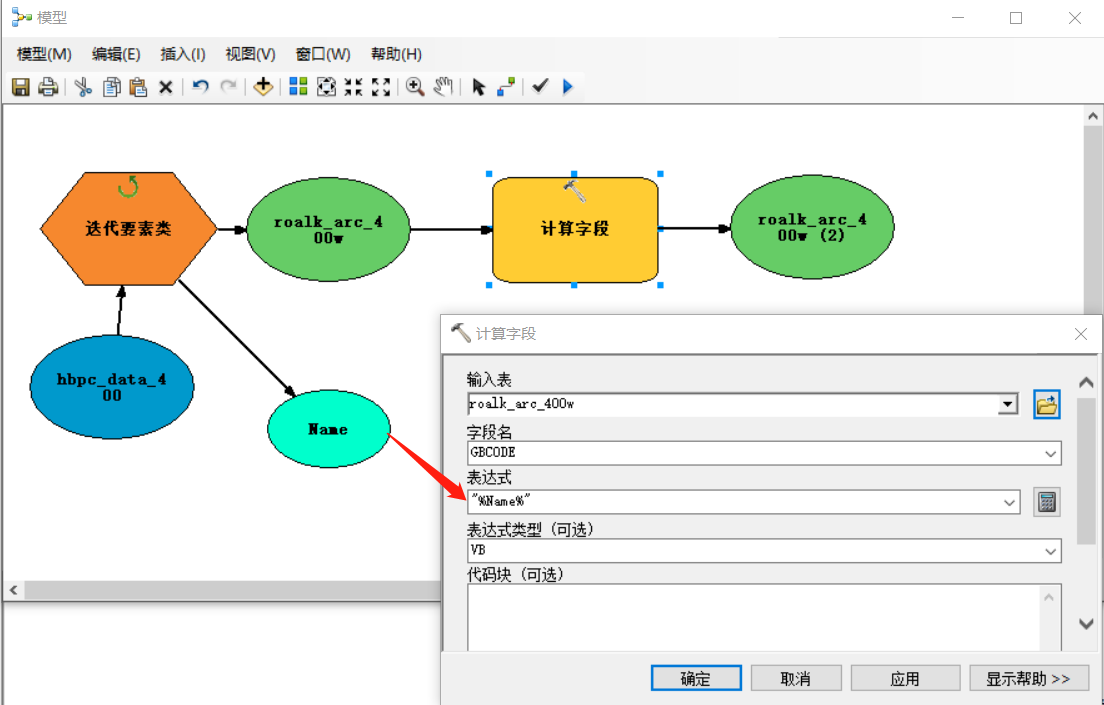Select the blue hbpc_data_400 oval
The height and width of the screenshot is (705, 1104).
[112, 387]
